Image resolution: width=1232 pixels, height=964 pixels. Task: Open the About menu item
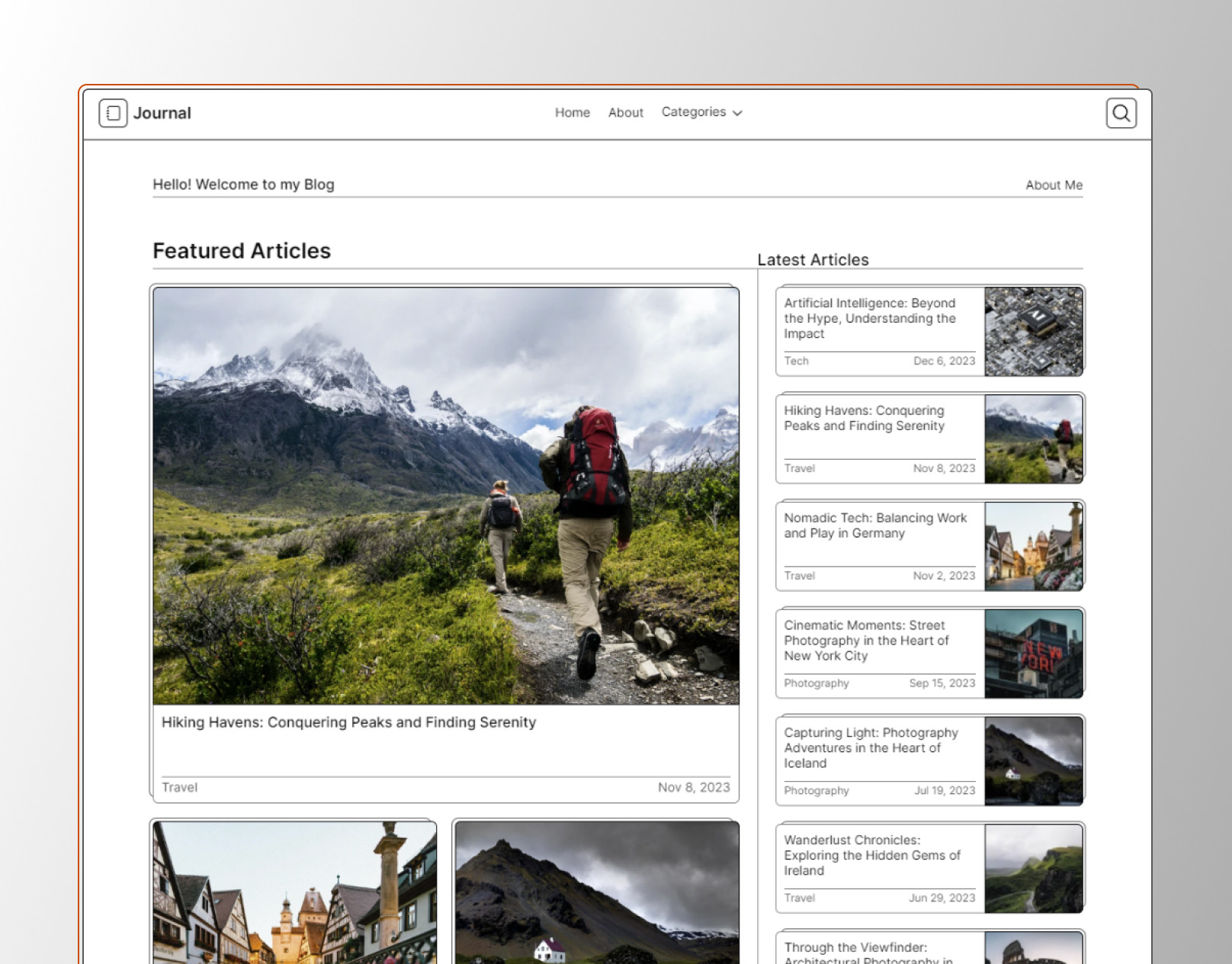[x=625, y=112]
